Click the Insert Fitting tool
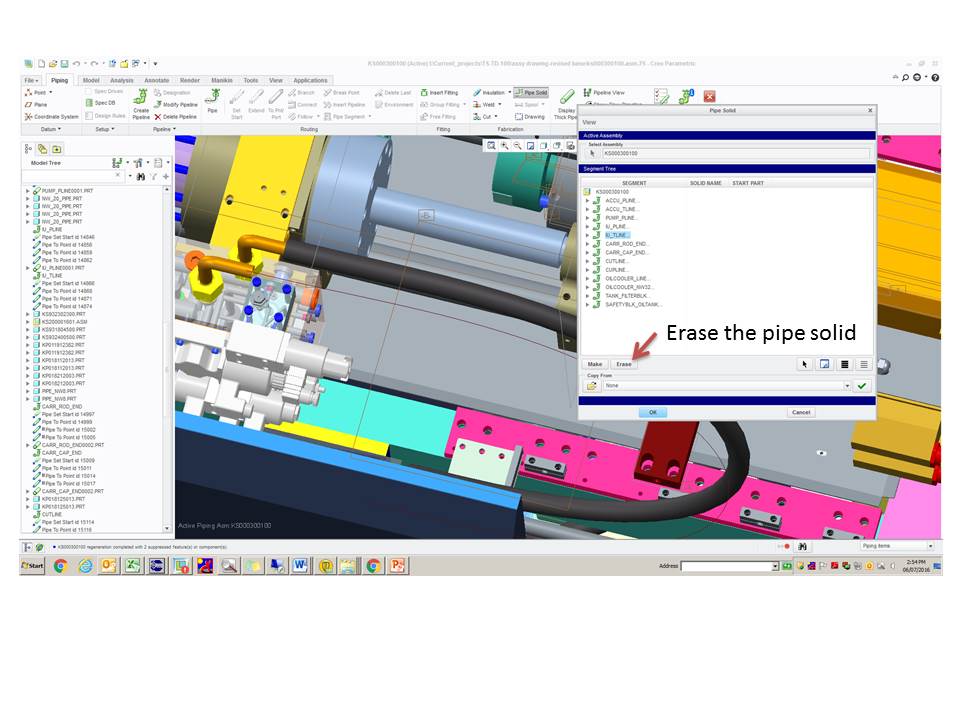The image size is (960, 720). (440, 92)
